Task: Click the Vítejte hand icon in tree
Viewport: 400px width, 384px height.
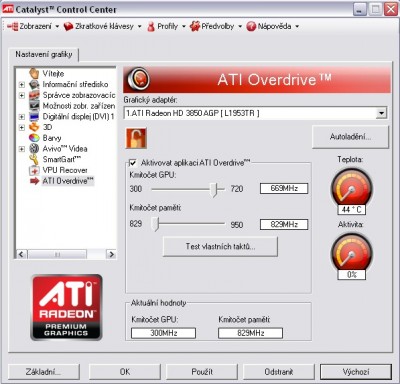Action: coord(34,73)
